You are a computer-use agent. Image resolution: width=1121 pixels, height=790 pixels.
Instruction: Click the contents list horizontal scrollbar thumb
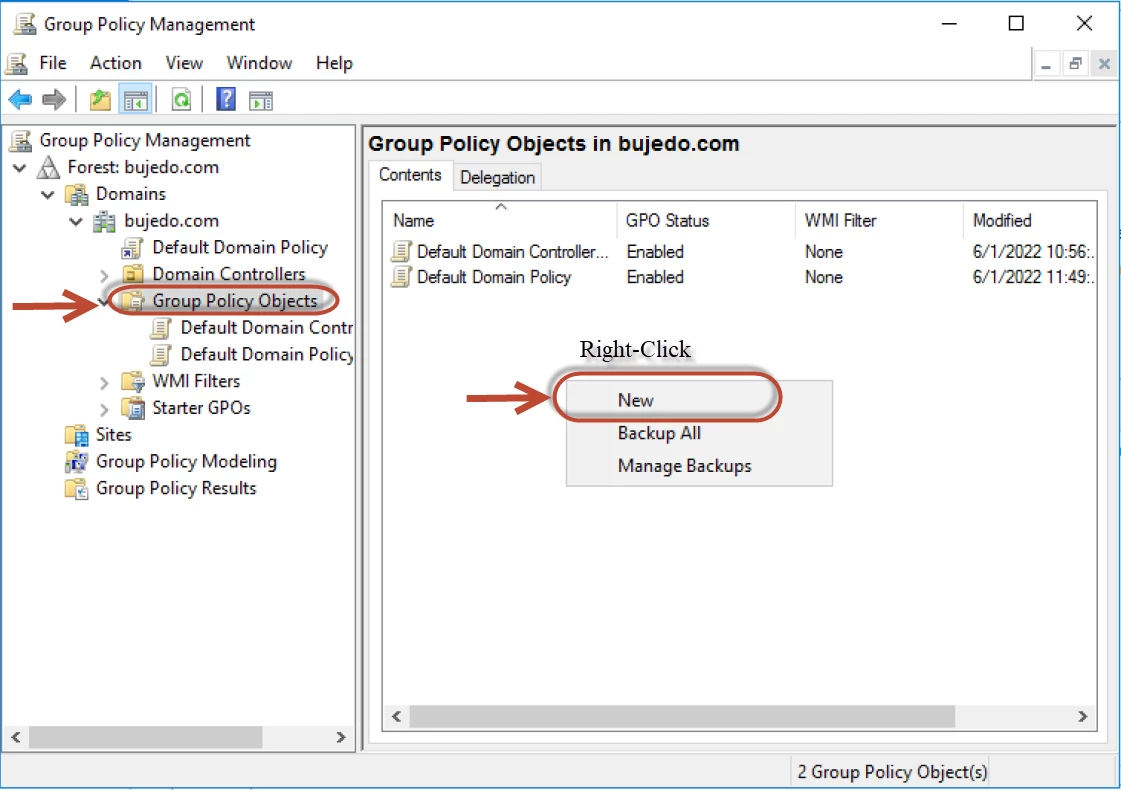682,716
